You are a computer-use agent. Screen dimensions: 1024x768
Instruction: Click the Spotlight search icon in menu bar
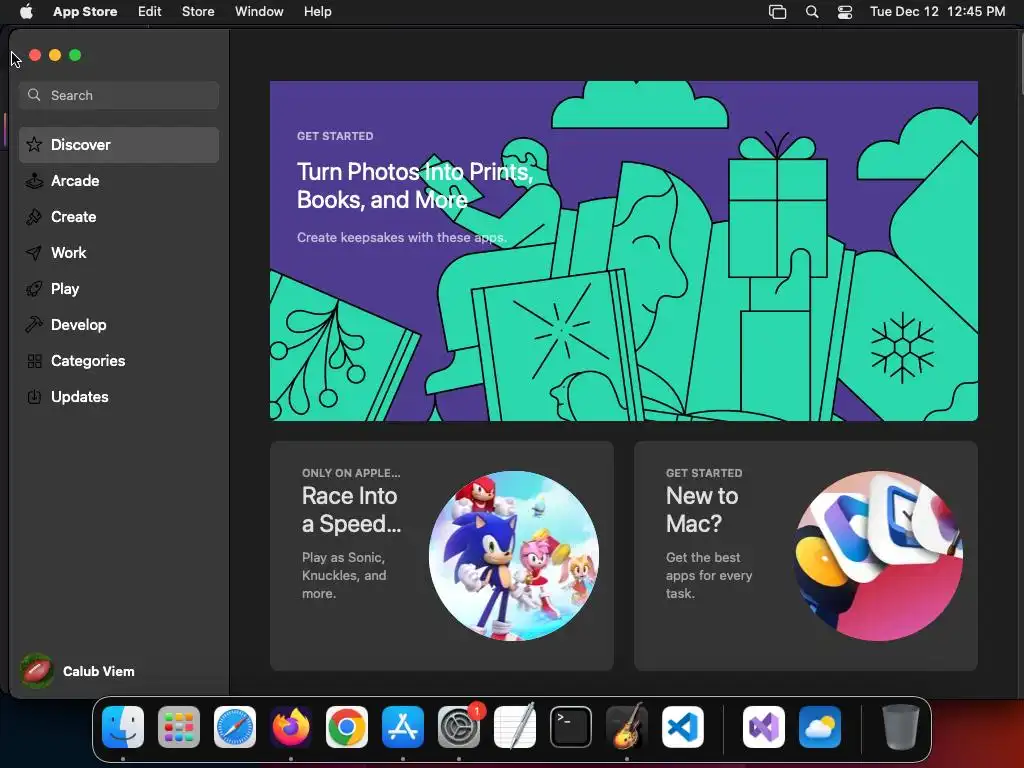point(812,12)
